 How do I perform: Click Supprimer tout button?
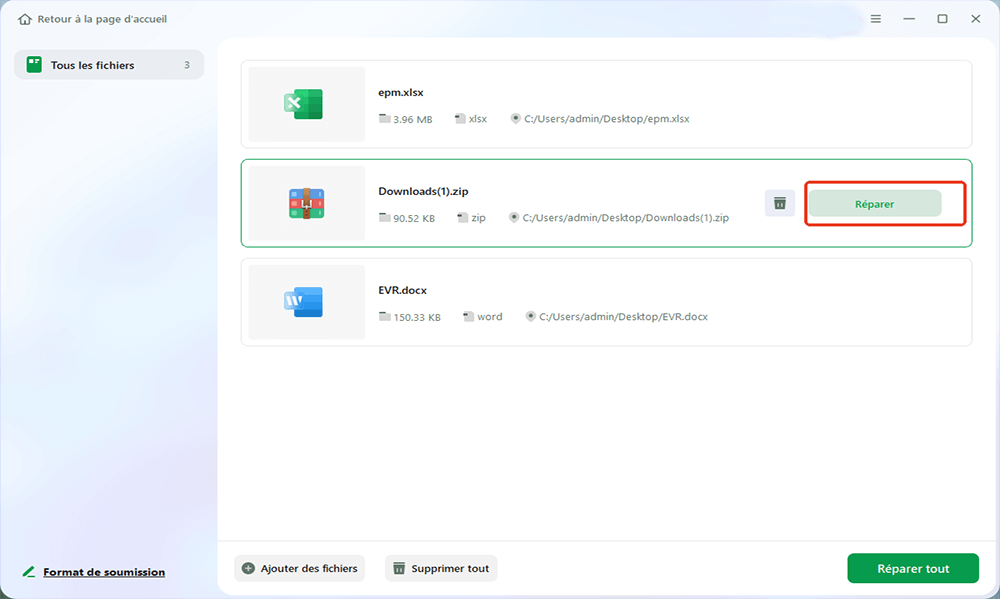[x=441, y=568]
